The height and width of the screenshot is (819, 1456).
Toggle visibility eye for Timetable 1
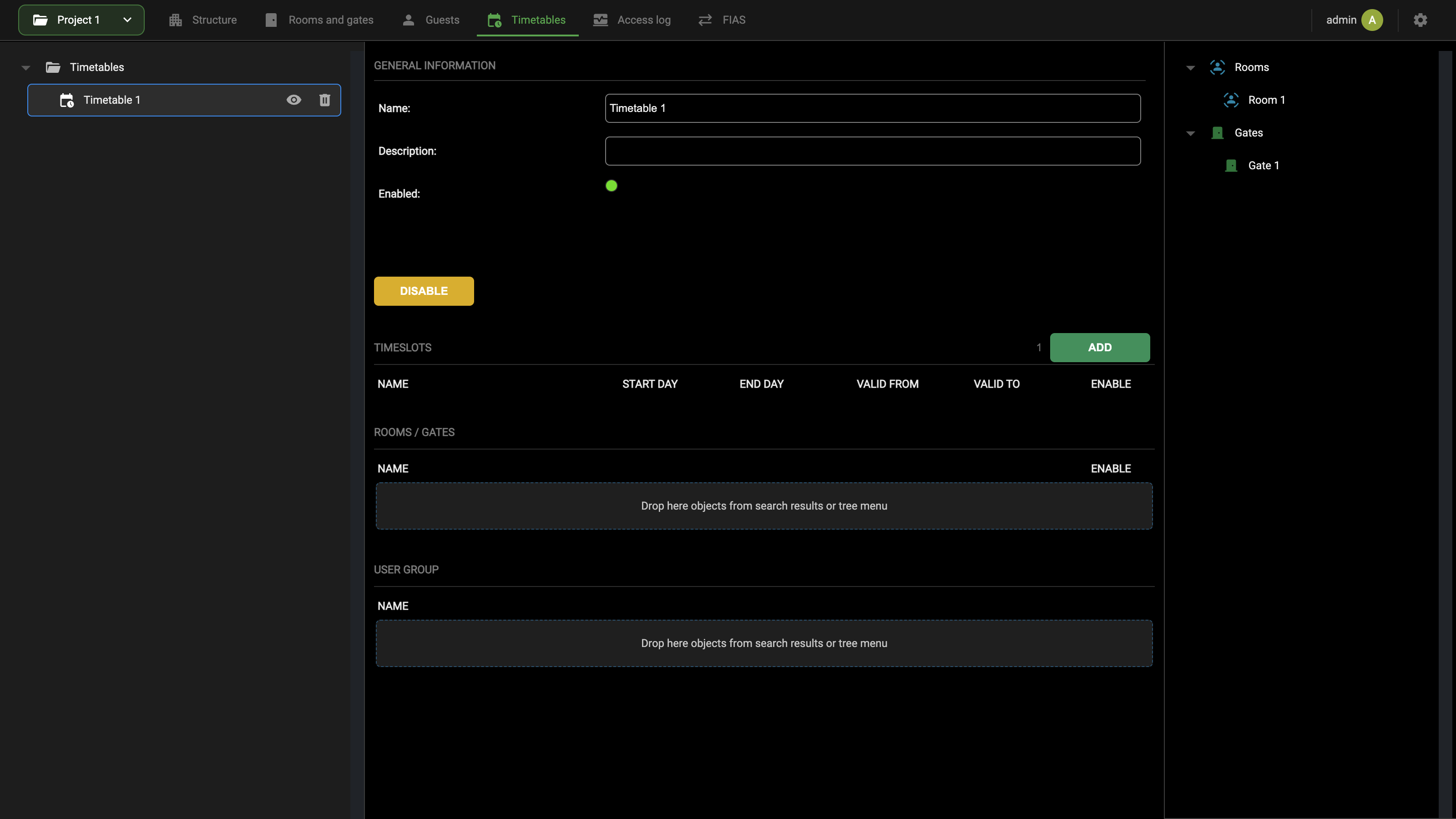coord(293,100)
